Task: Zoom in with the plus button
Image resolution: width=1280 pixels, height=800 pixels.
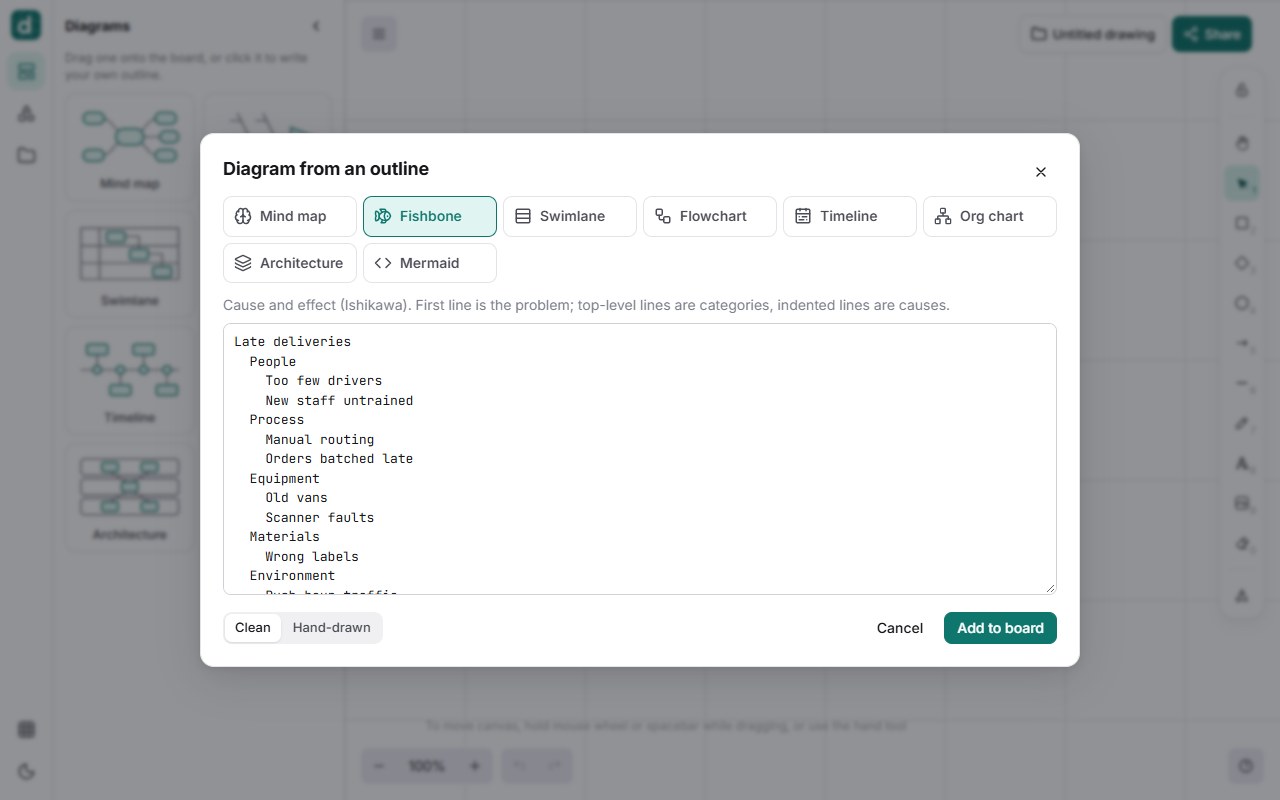Action: tap(475, 766)
